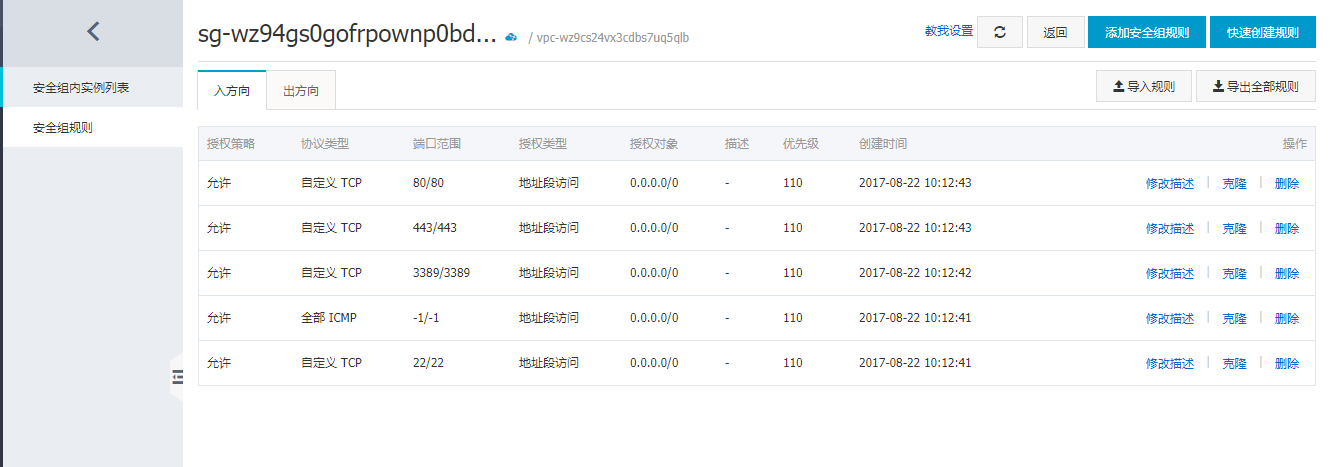Click the 协议类型 column header

point(325,144)
